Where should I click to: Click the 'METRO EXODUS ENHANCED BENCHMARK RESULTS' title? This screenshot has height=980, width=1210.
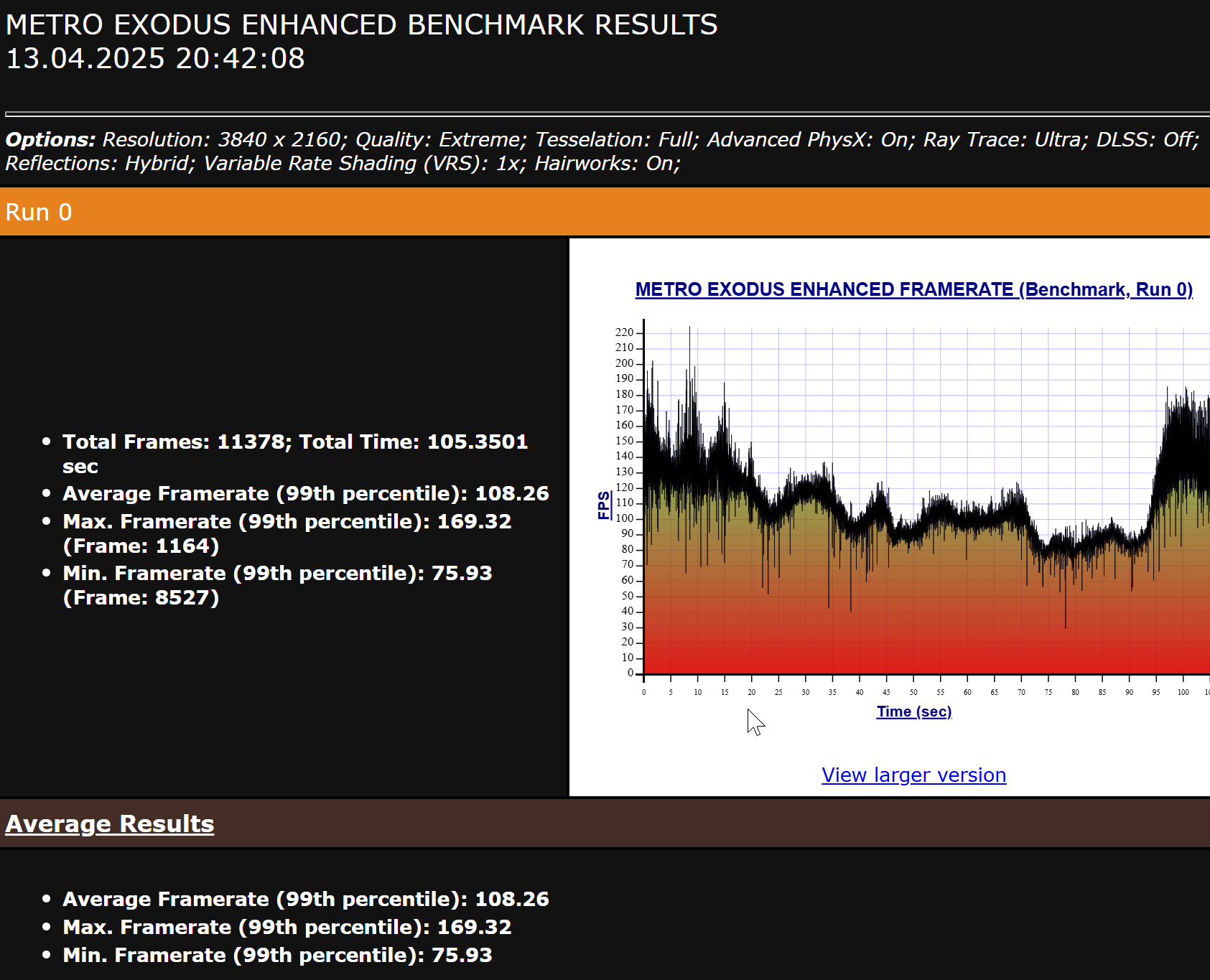[361, 25]
